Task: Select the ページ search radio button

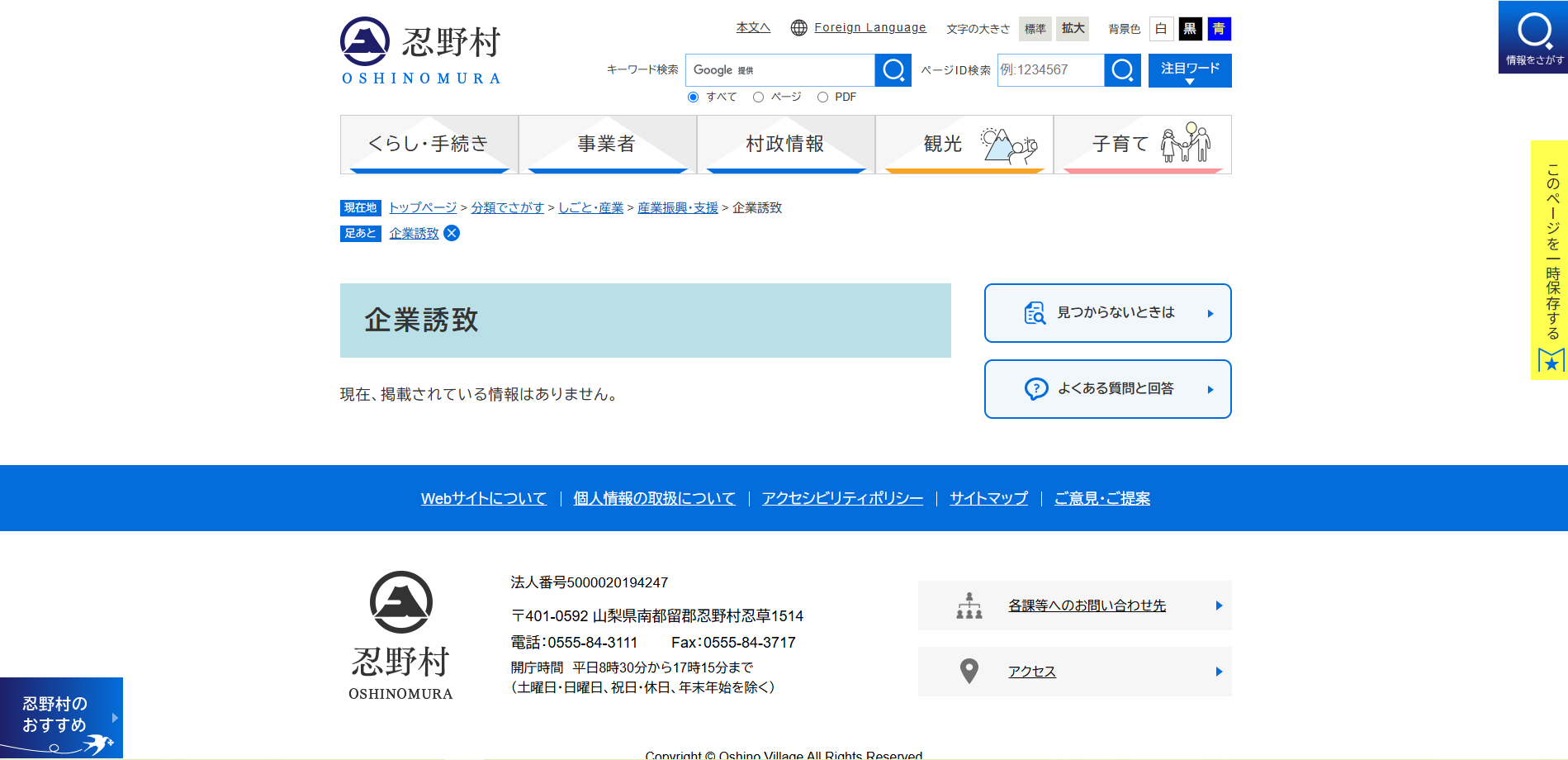Action: click(758, 97)
